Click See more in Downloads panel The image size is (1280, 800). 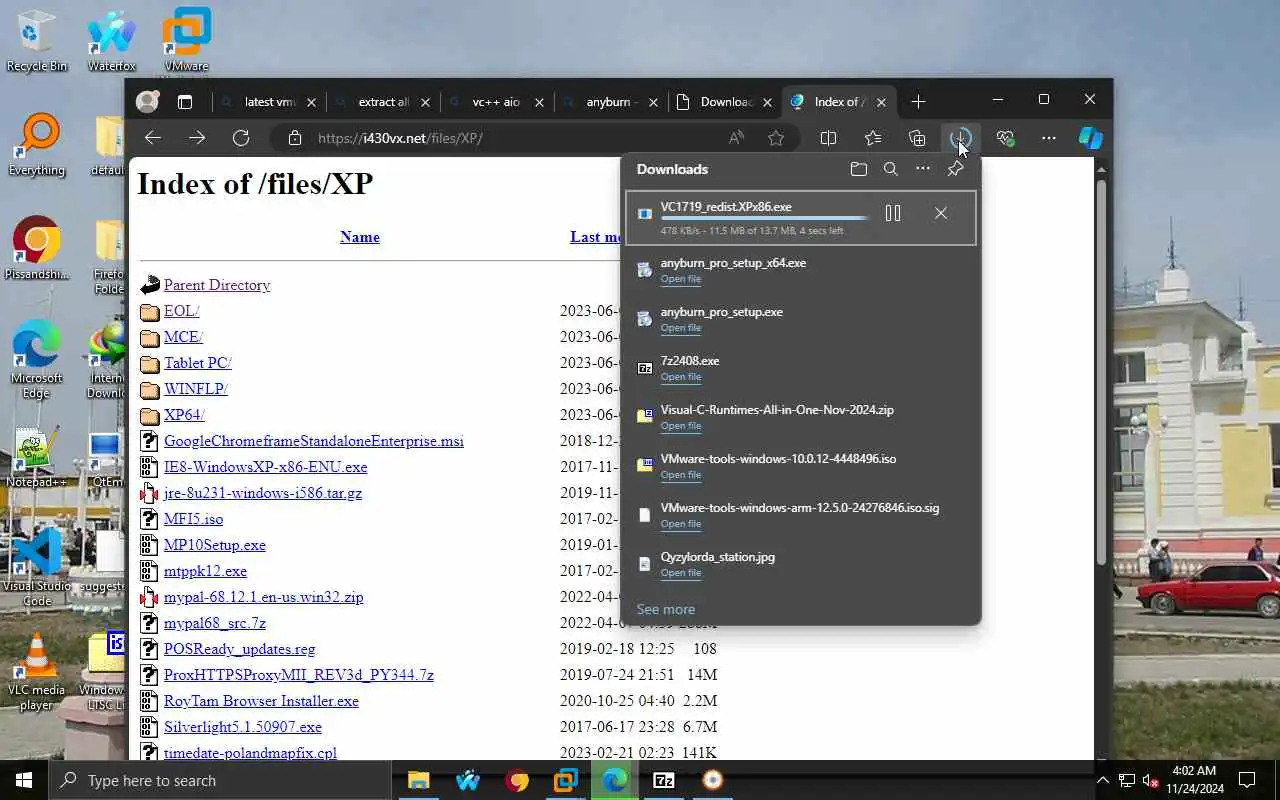tap(666, 609)
